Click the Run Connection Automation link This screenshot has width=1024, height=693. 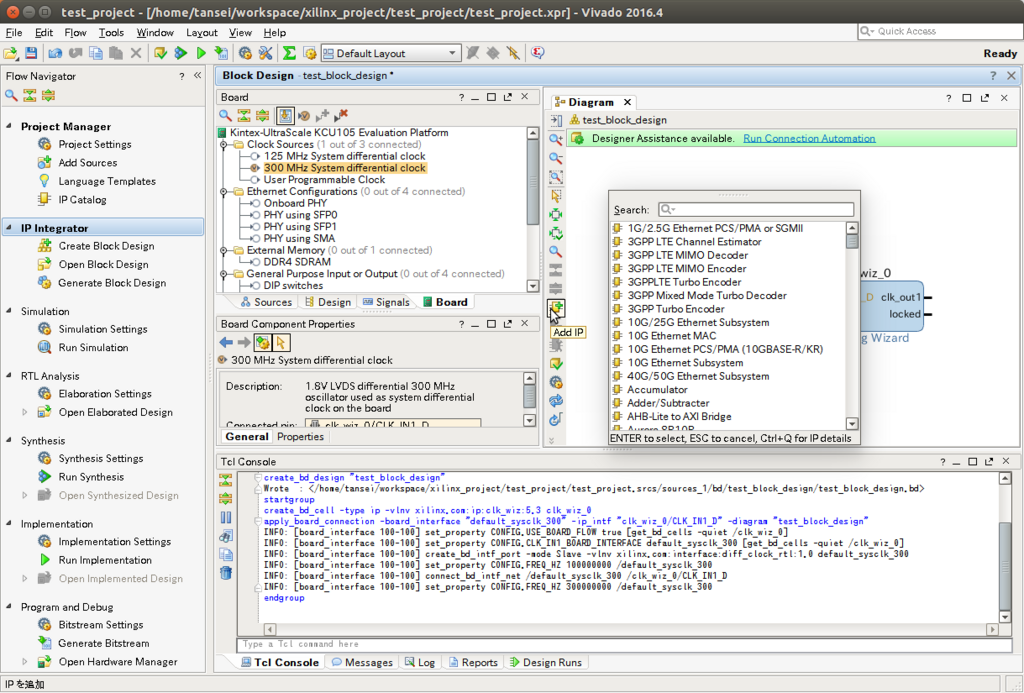[809, 138]
